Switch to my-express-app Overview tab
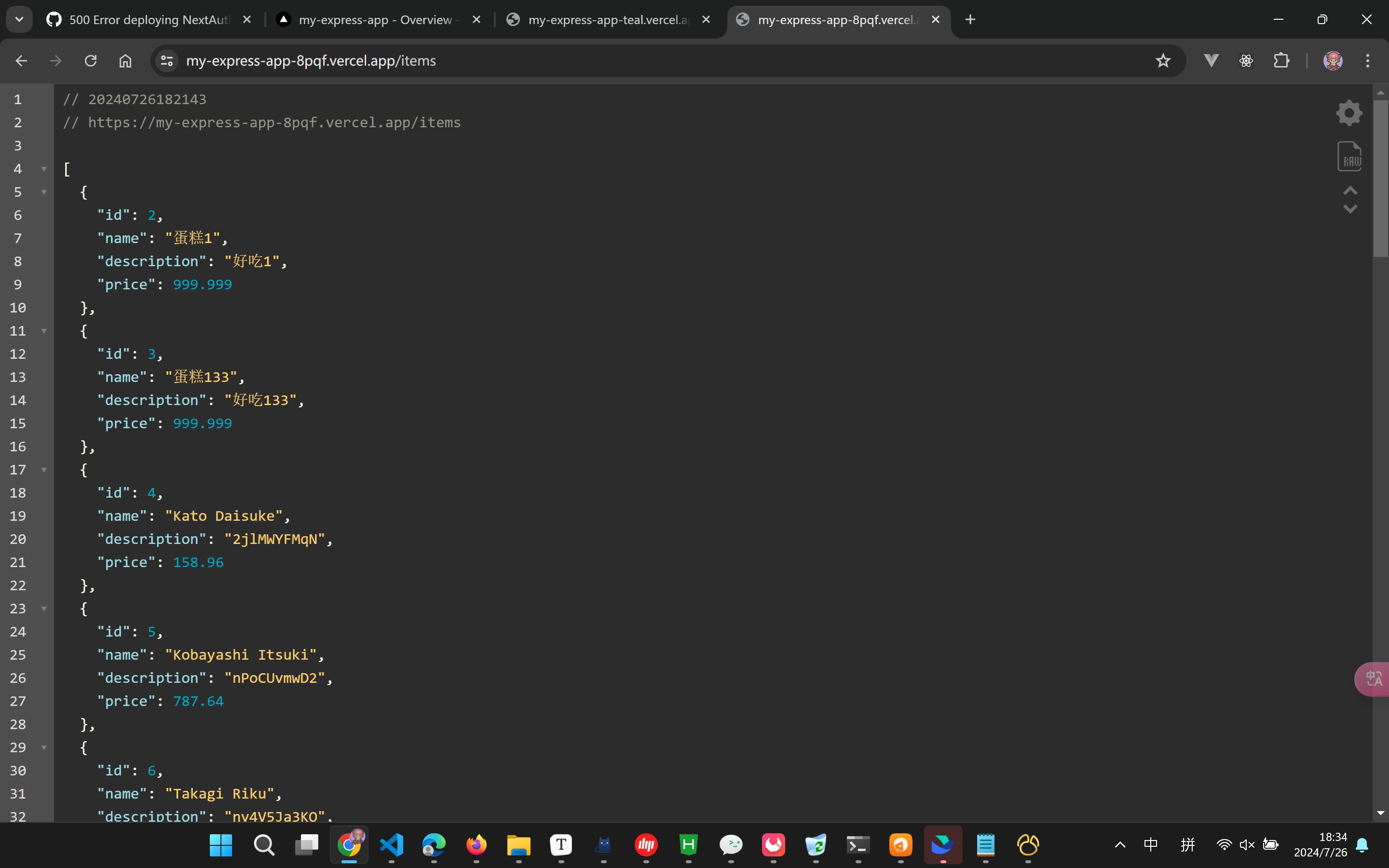The height and width of the screenshot is (868, 1389). pos(375,20)
